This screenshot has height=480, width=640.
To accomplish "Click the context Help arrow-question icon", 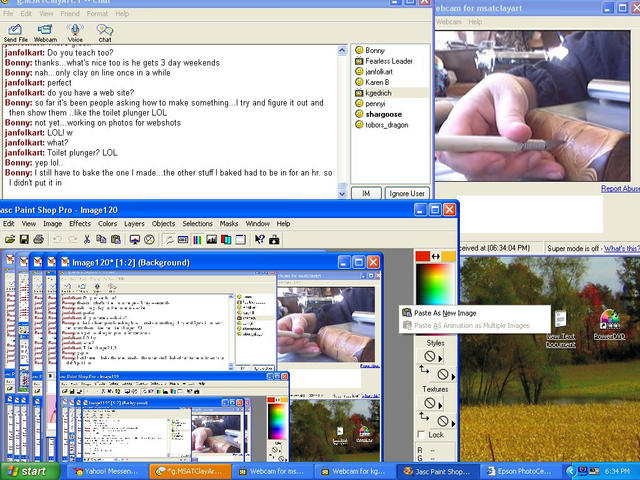I will pyautogui.click(x=260, y=240).
